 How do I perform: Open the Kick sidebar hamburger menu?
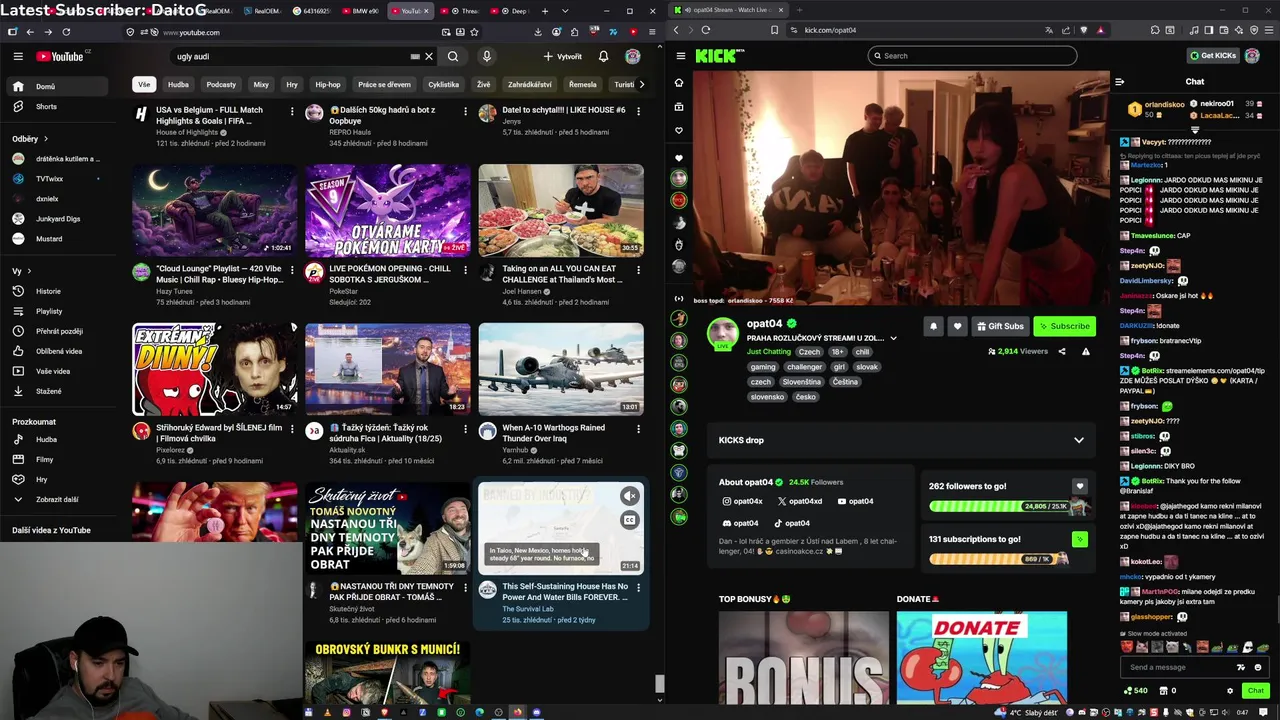click(681, 56)
